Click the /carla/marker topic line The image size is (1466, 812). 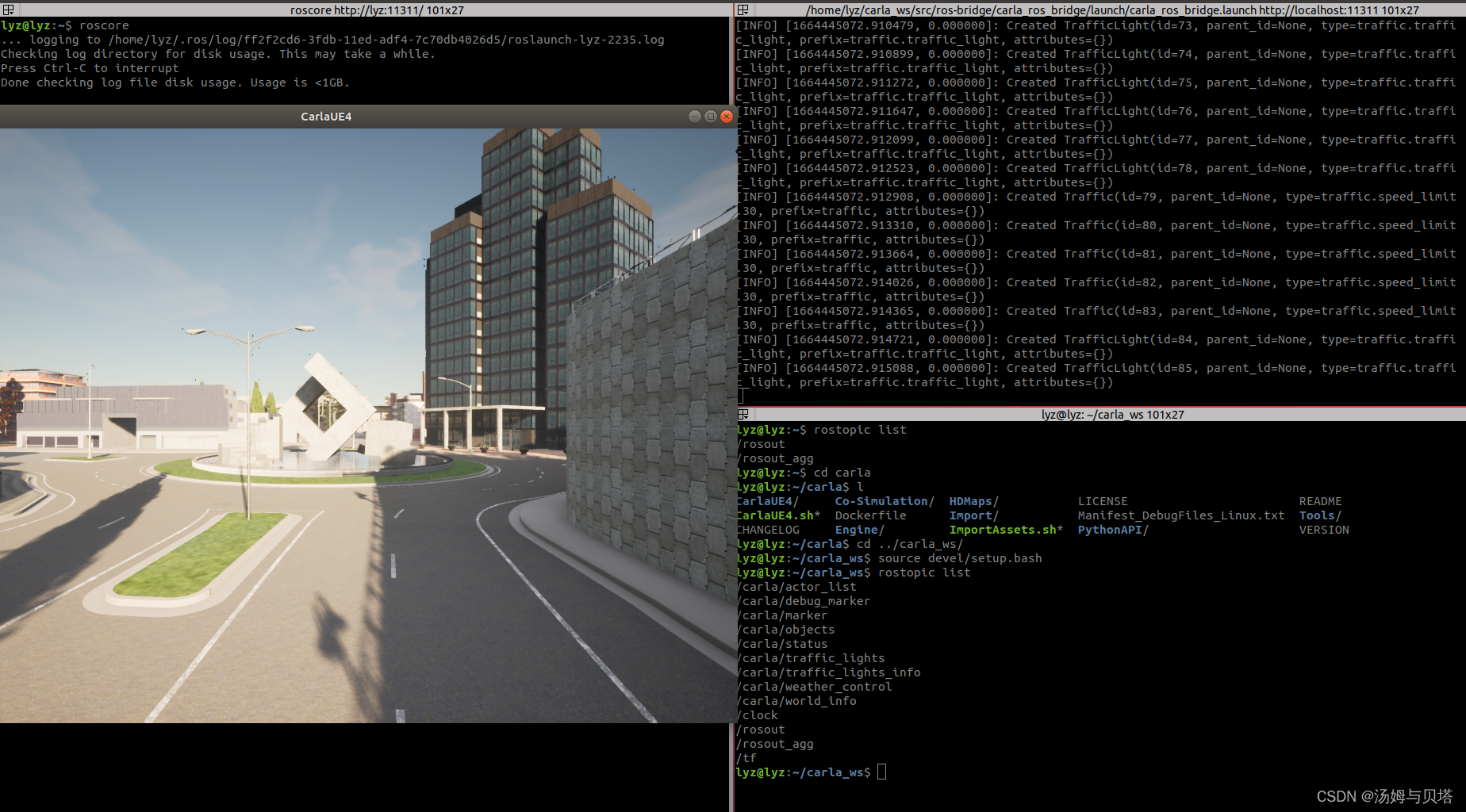[782, 615]
